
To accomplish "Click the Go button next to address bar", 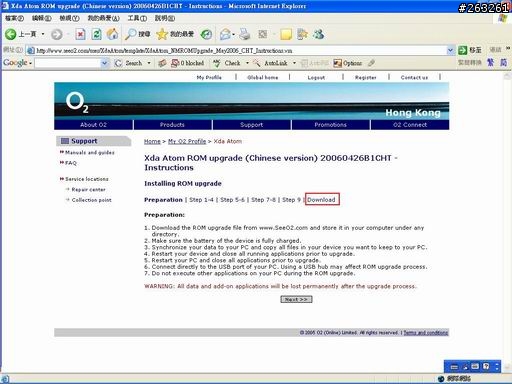I will coord(470,50).
